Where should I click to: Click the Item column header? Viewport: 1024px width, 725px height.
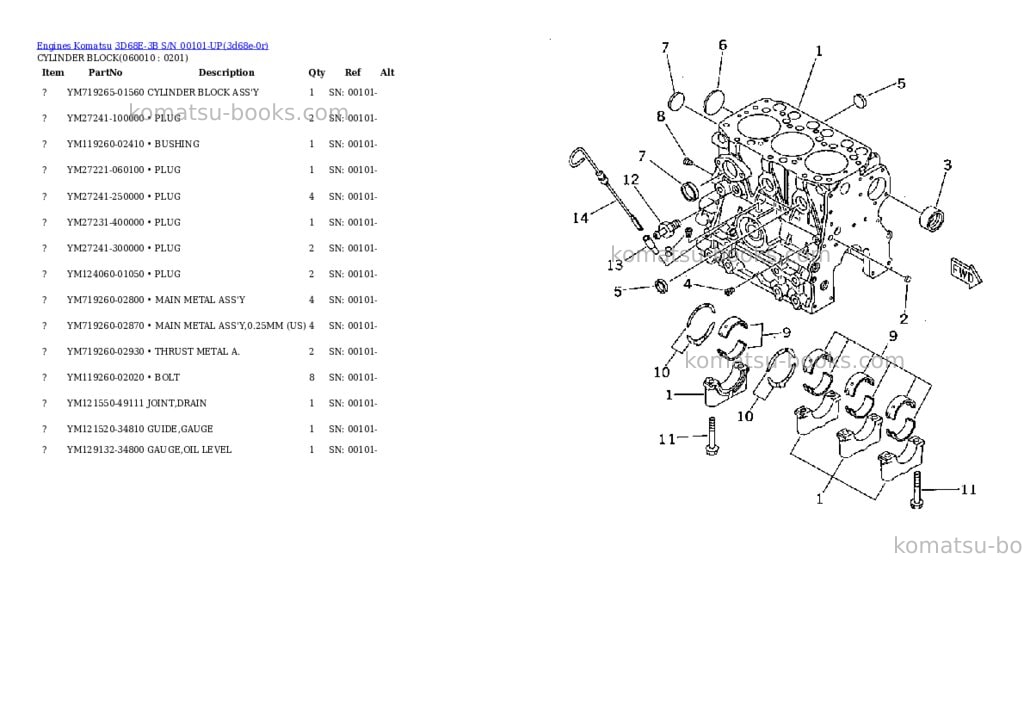tap(53, 72)
